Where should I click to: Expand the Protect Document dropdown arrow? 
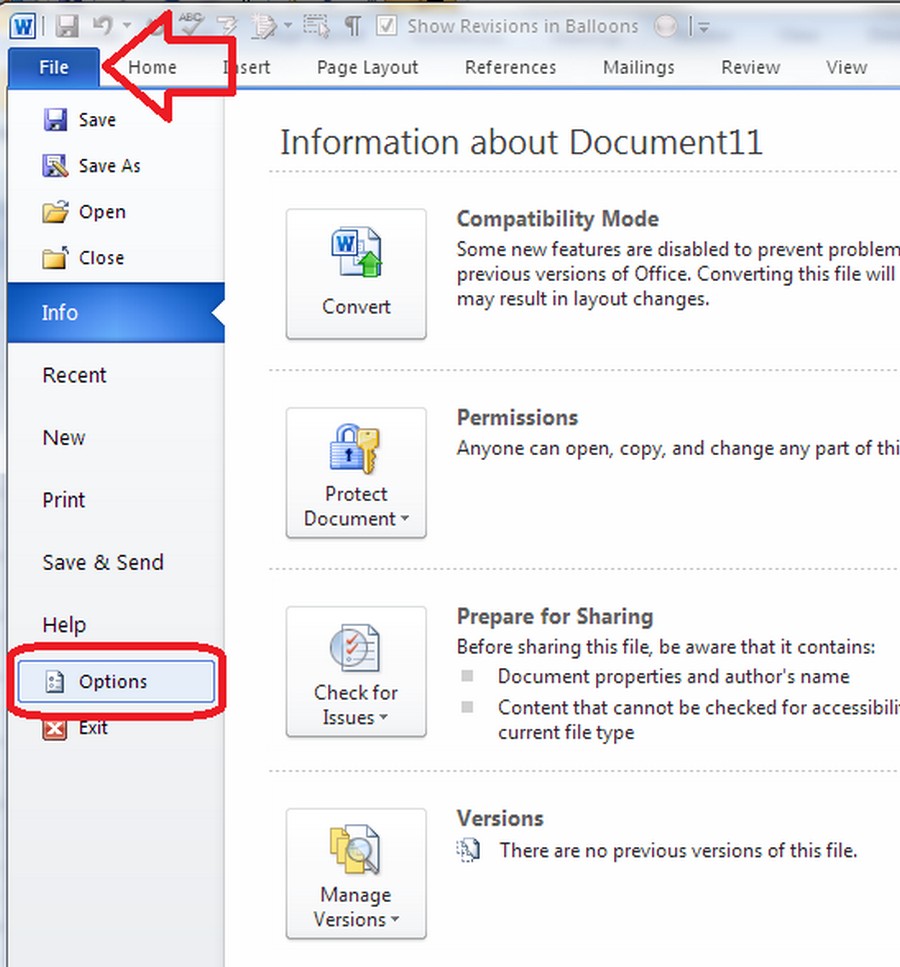coord(405,519)
